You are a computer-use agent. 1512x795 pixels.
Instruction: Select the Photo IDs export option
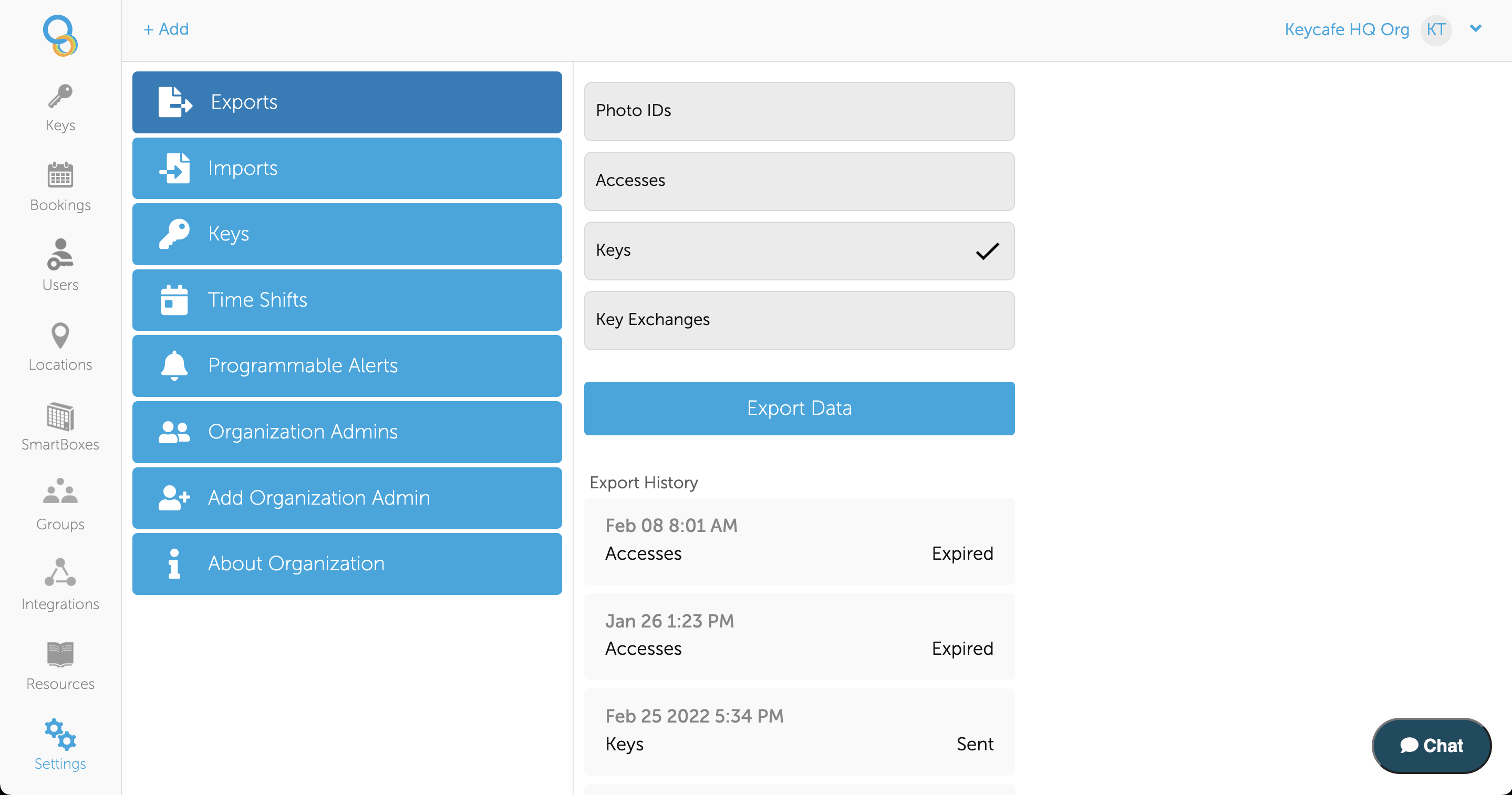799,111
